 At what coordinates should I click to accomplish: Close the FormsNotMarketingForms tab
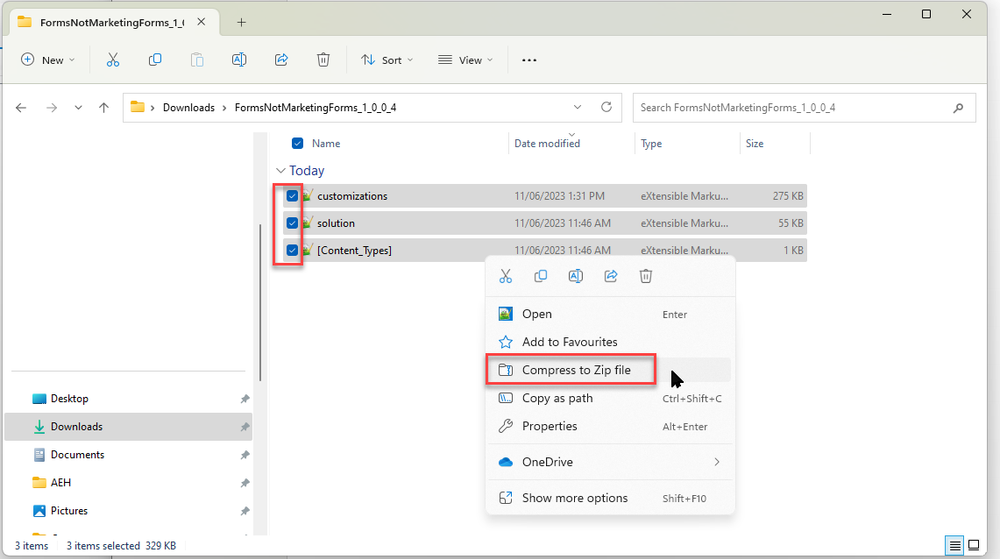click(x=201, y=22)
